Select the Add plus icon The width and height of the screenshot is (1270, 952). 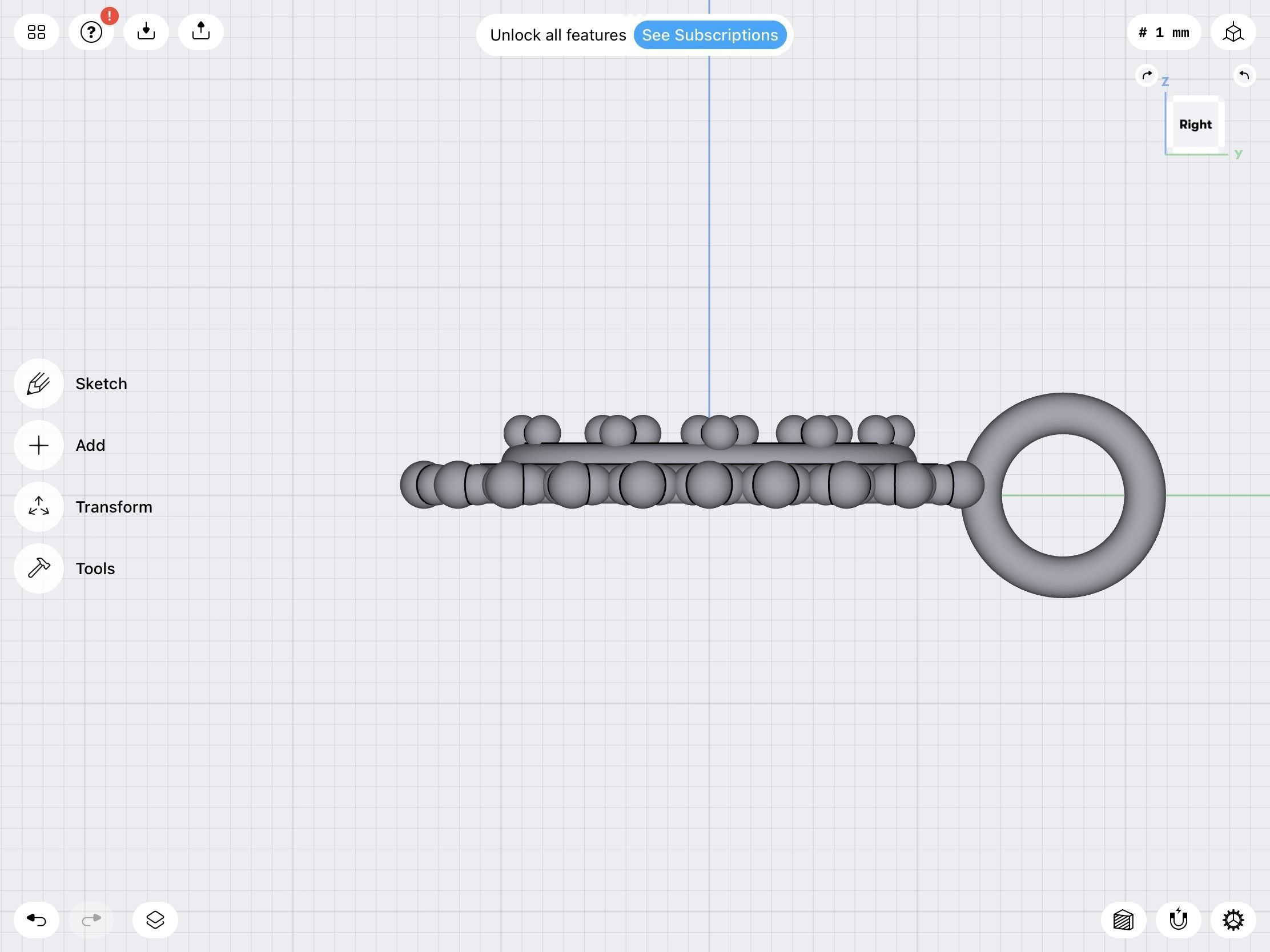click(38, 445)
